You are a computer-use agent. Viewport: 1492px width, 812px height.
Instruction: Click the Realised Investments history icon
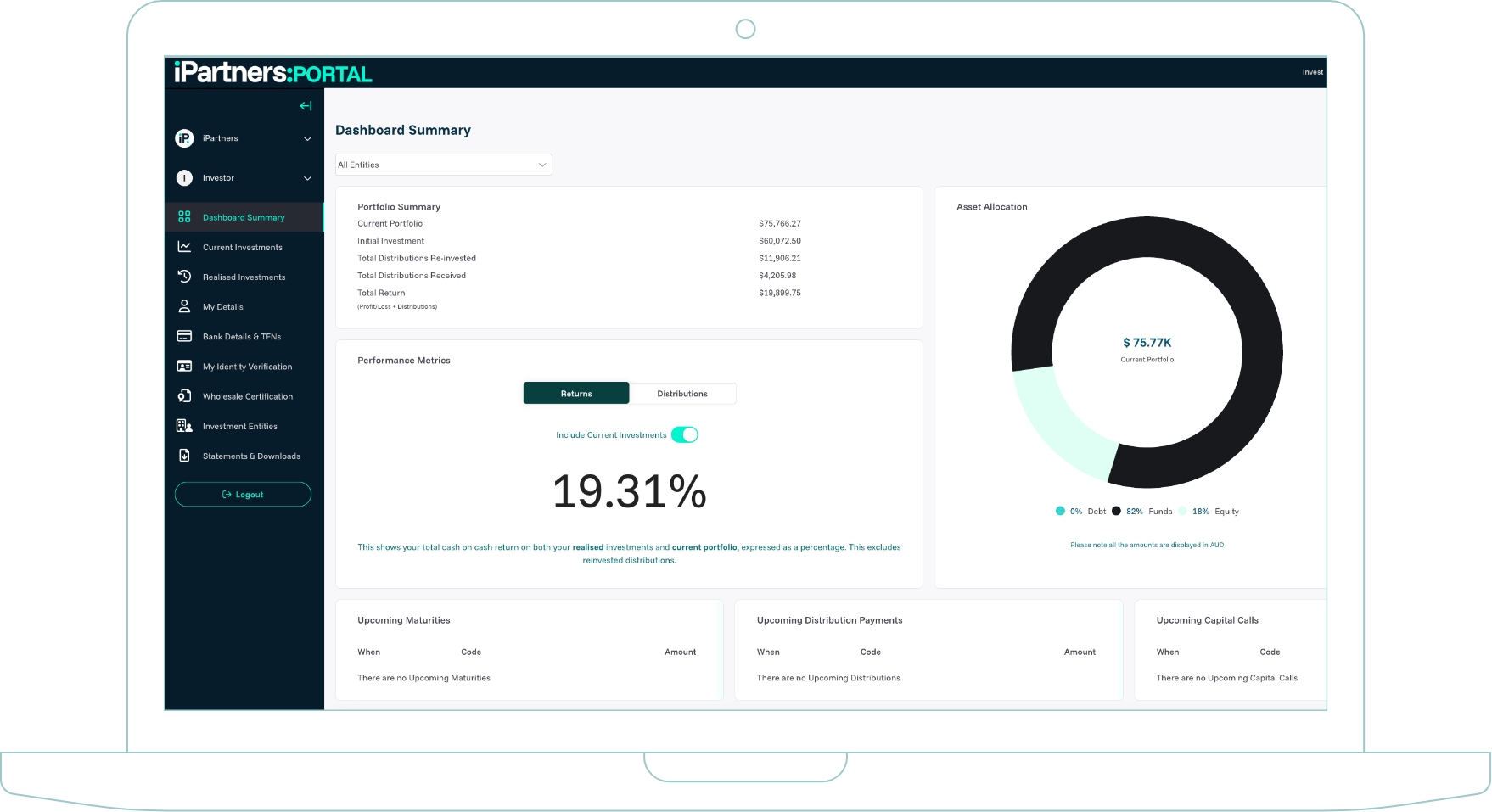point(184,276)
